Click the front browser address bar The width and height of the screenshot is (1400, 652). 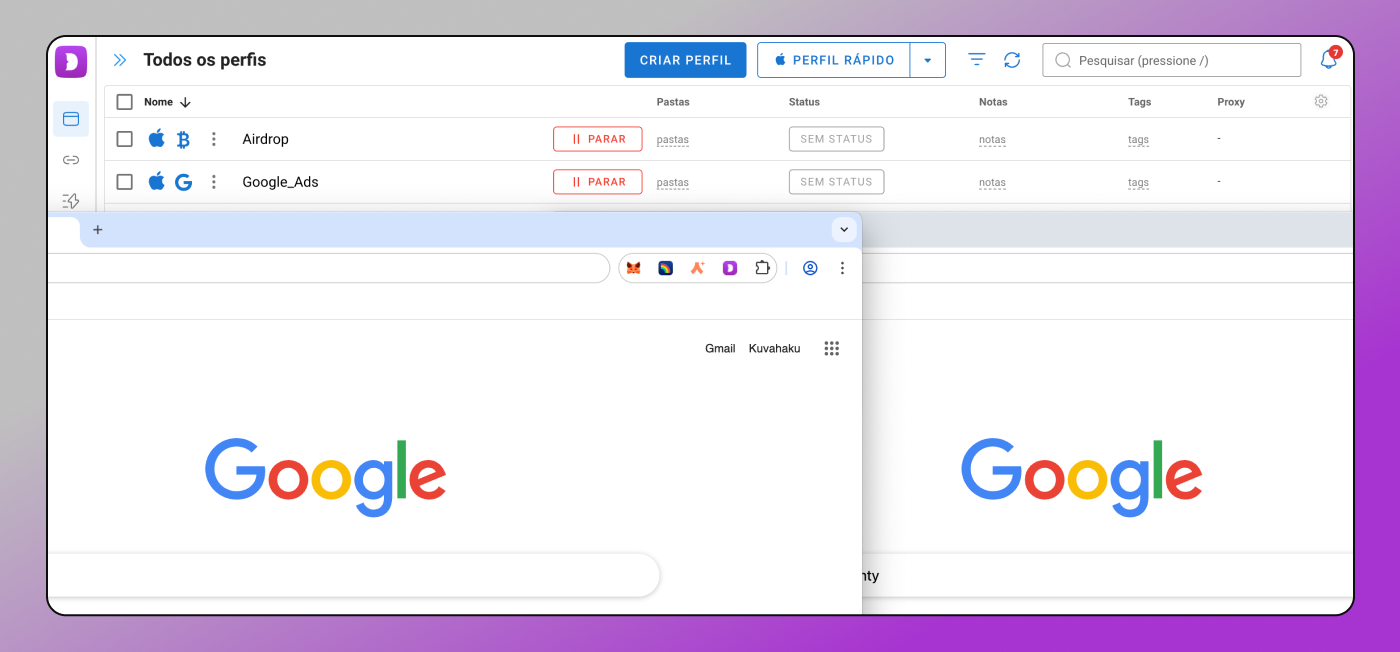click(329, 268)
